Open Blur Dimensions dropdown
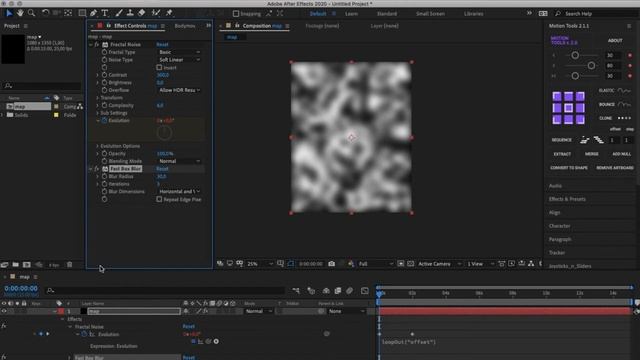This screenshot has height=360, width=640. click(x=179, y=191)
